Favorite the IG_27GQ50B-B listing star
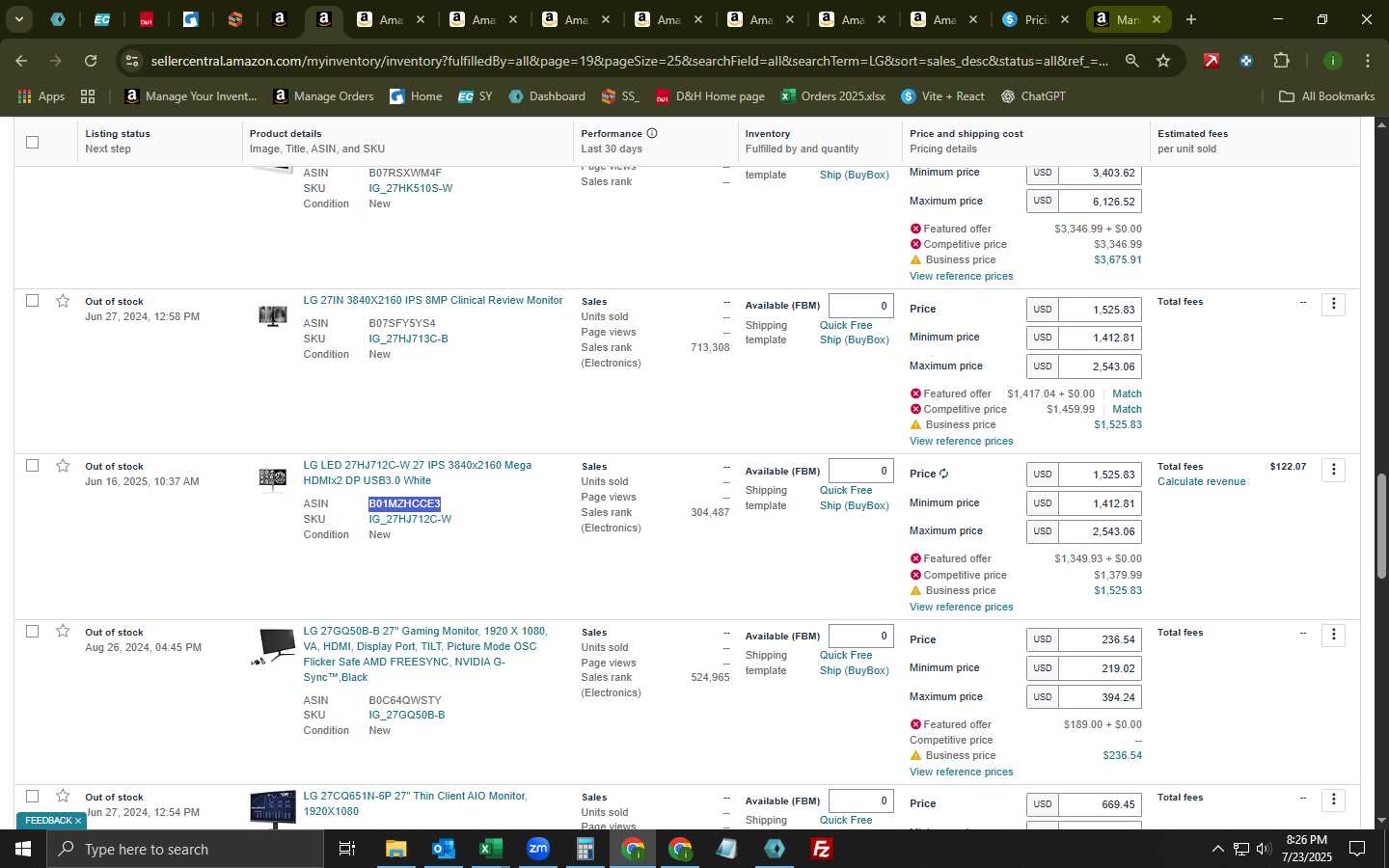Screen dimensions: 1389x868 pyautogui.click(x=63, y=631)
